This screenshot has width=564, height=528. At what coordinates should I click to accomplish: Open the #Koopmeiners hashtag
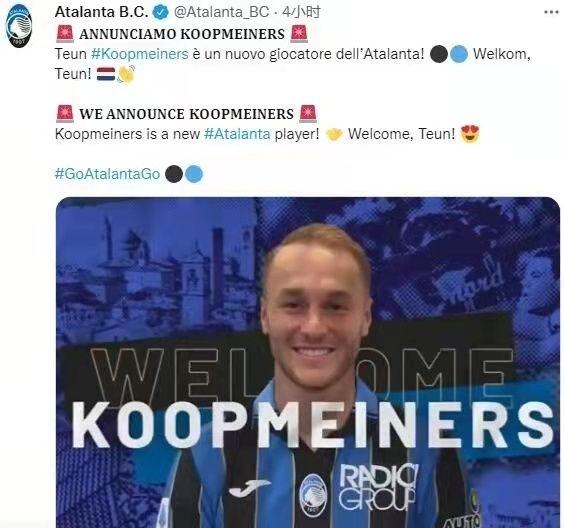coord(140,54)
